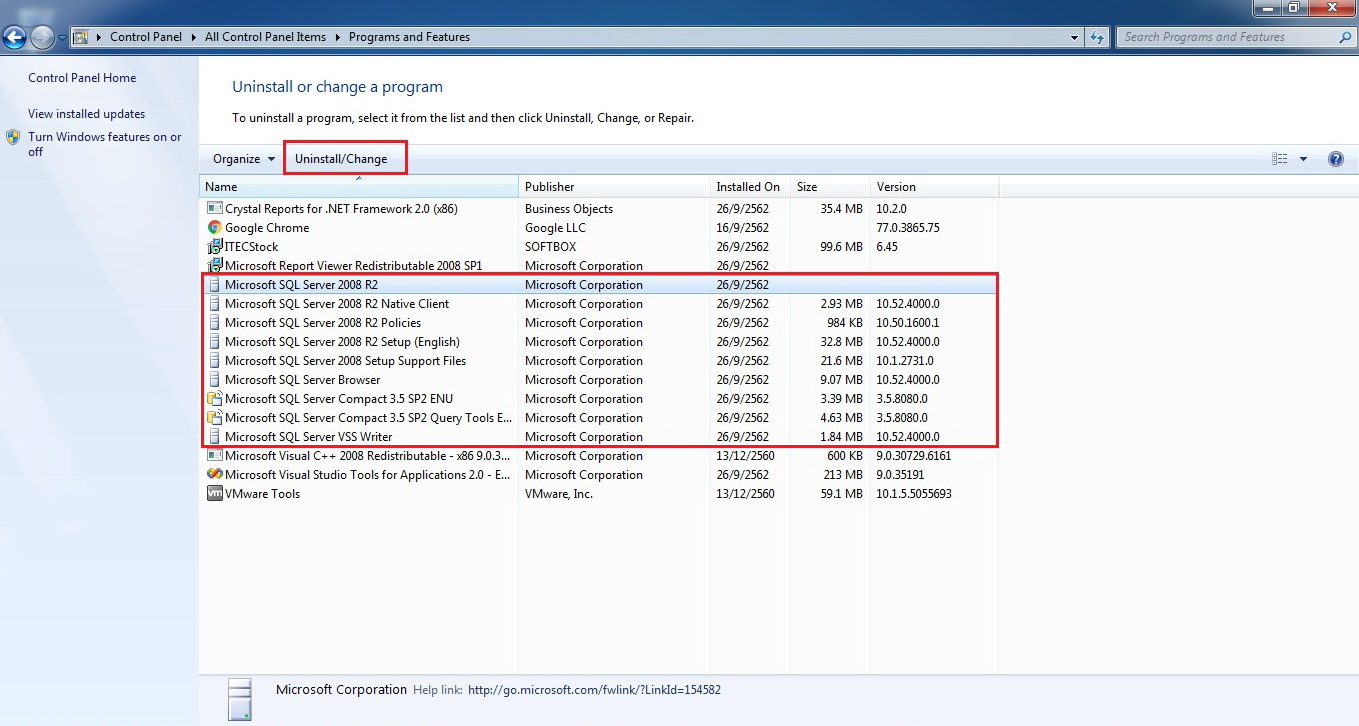Image resolution: width=1359 pixels, height=726 pixels.
Task: Click the Google LLC publisher cell
Action: (x=555, y=228)
